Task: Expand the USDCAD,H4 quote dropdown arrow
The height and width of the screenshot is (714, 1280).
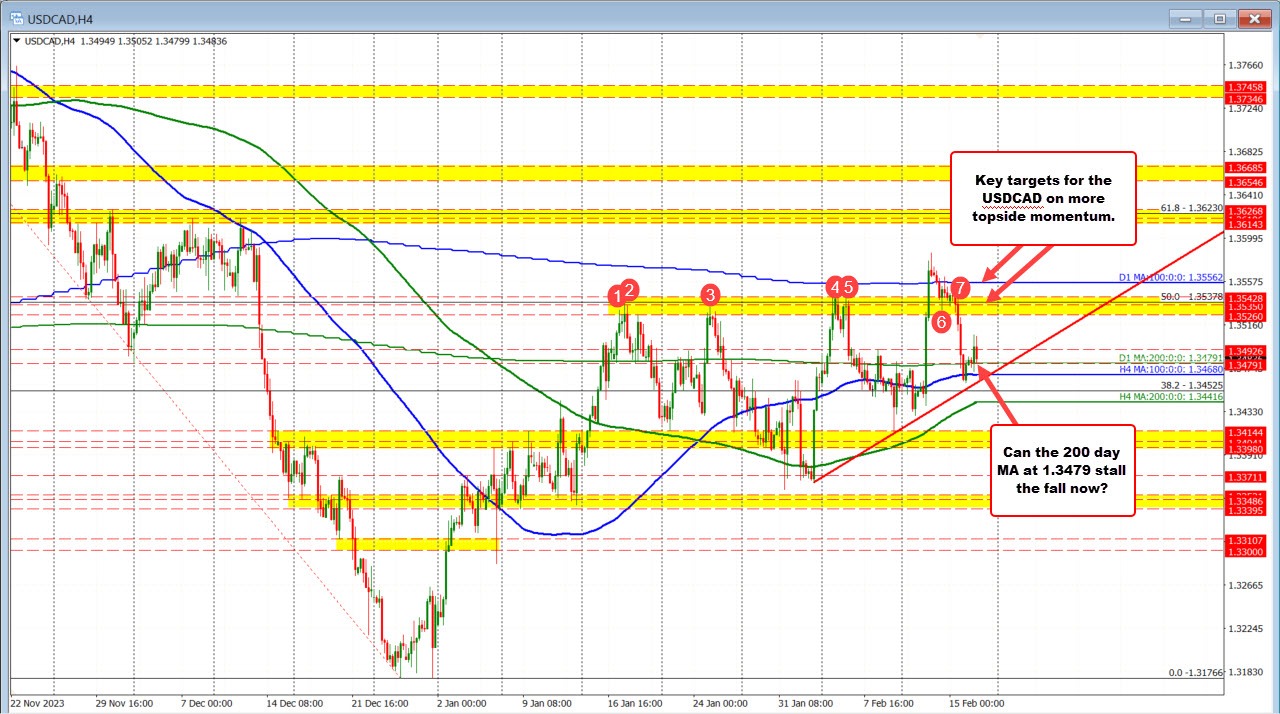Action: [16, 41]
